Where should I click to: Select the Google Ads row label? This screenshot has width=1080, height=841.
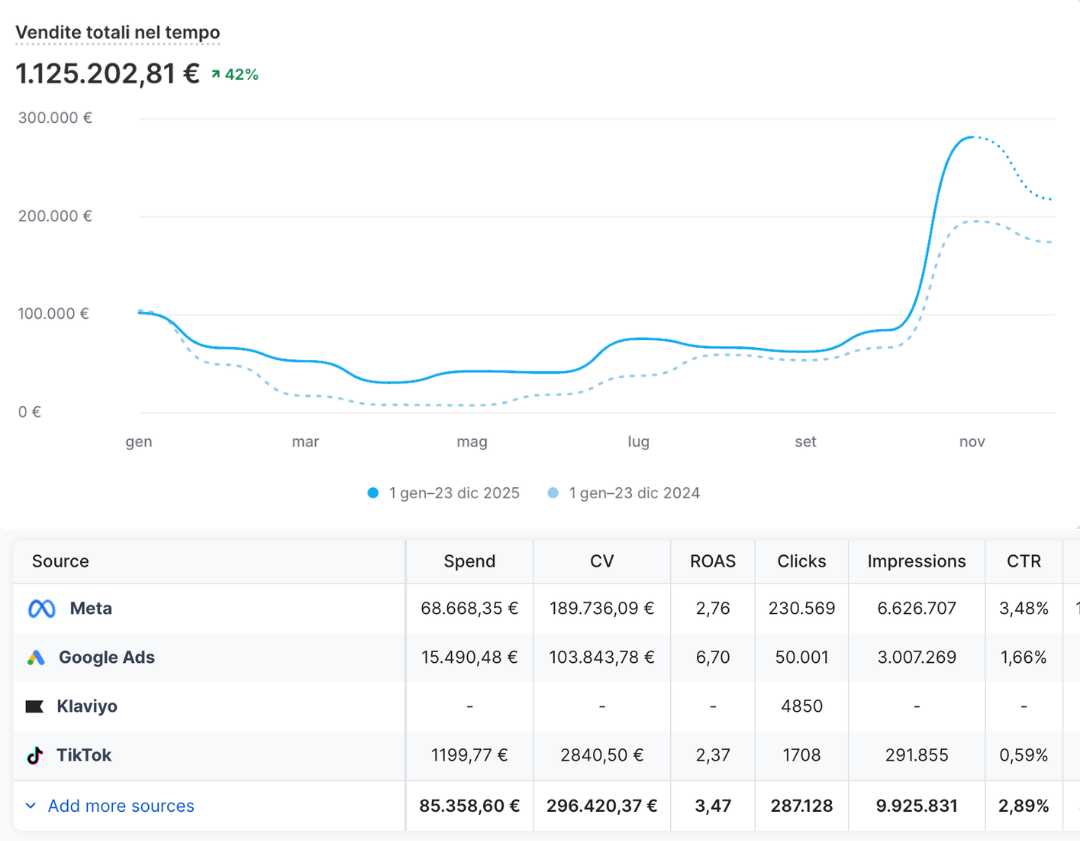[x=106, y=658]
